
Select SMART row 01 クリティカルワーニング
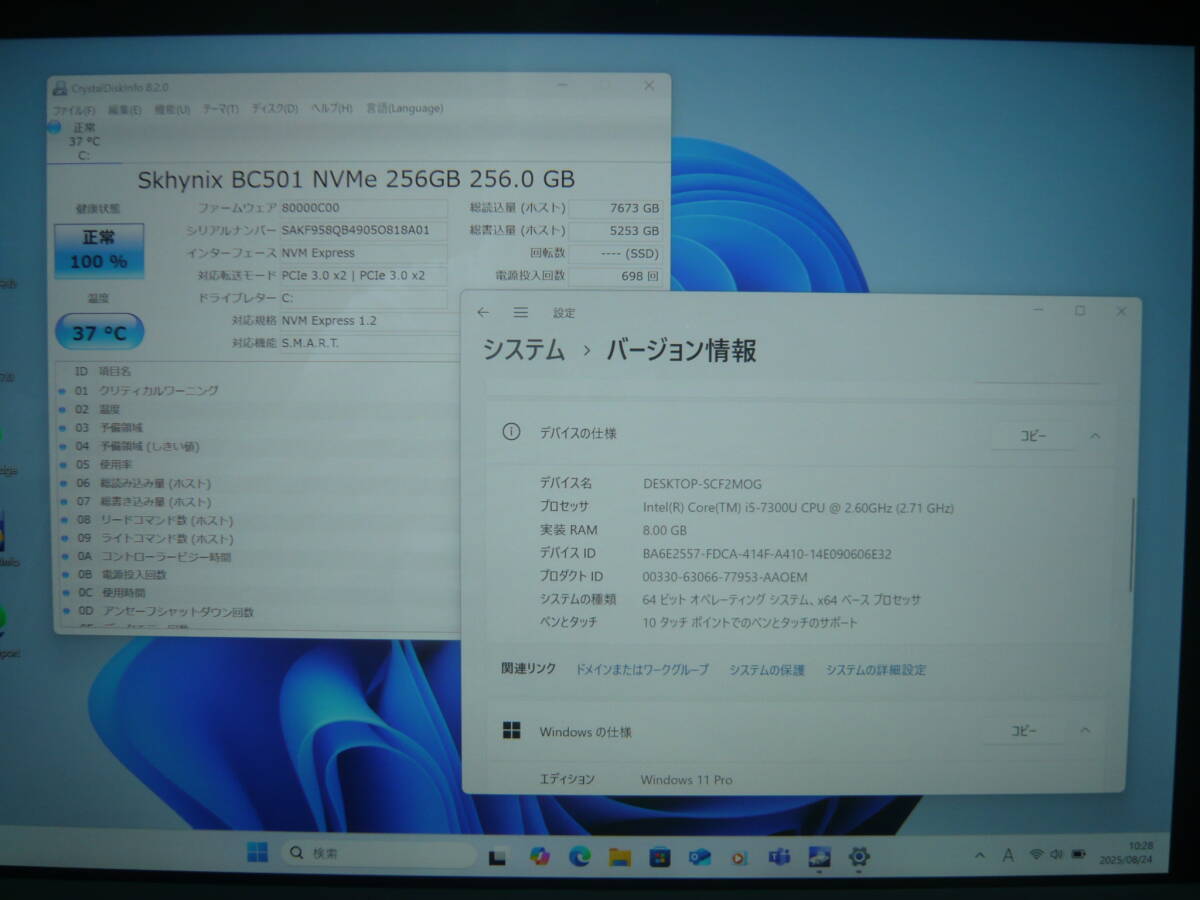coord(260,390)
